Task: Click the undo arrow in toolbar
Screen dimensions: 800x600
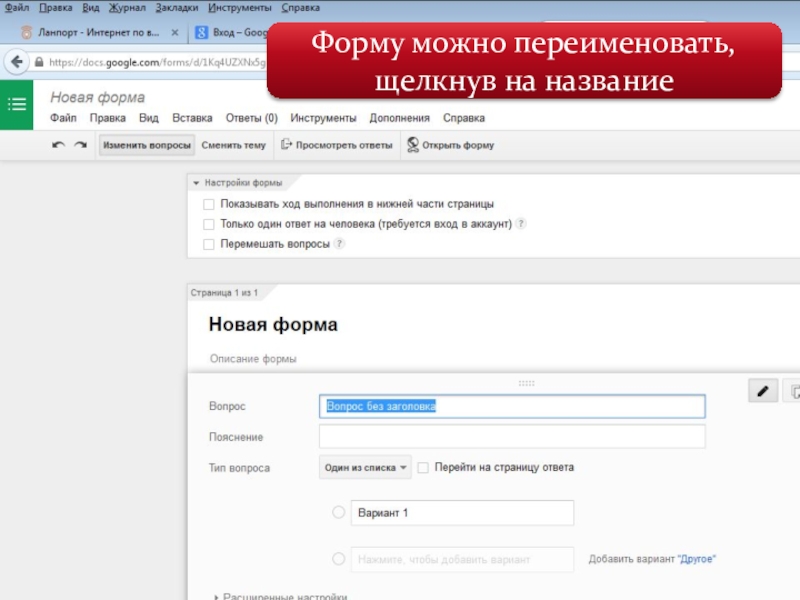Action: click(x=59, y=145)
